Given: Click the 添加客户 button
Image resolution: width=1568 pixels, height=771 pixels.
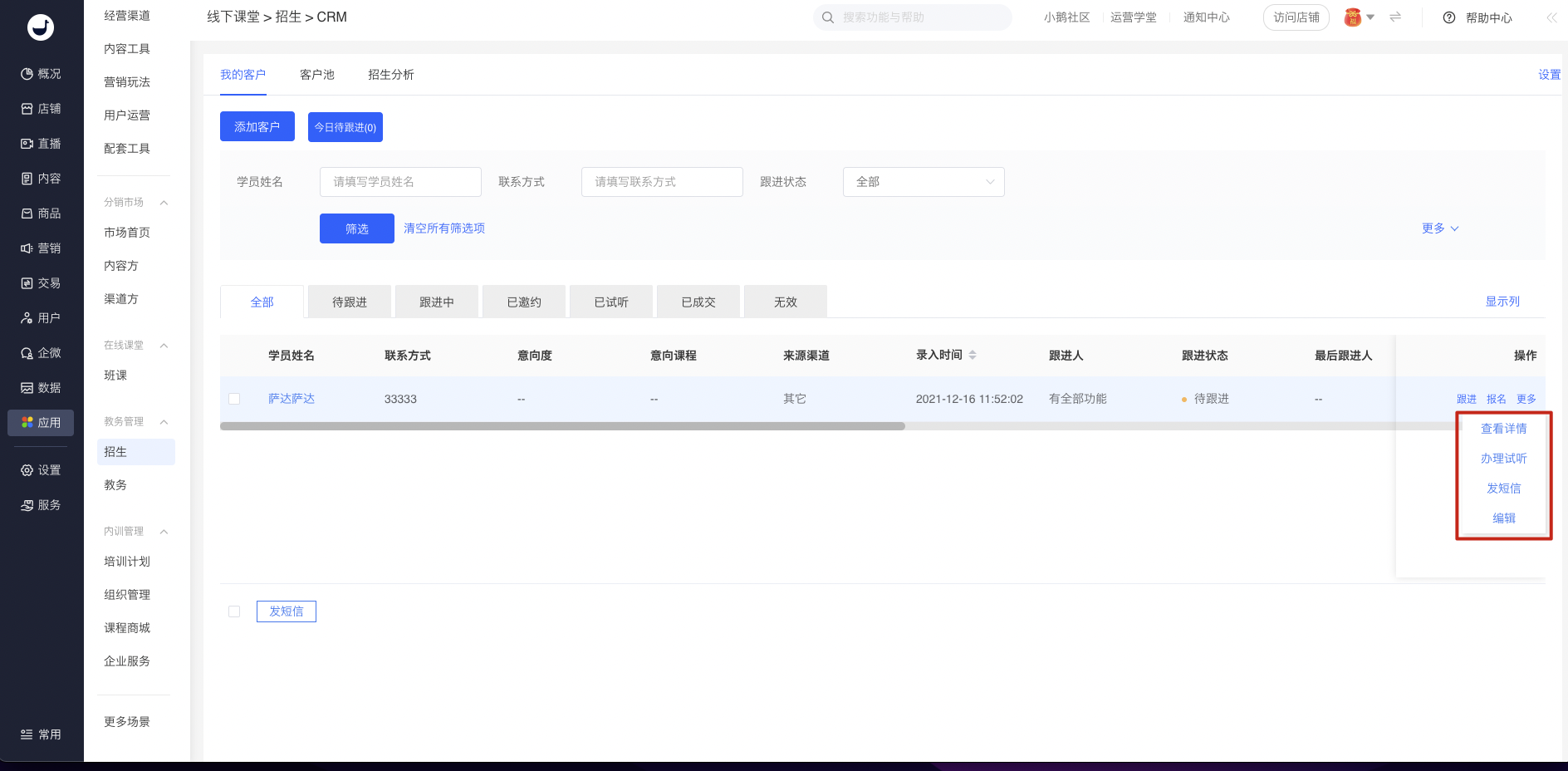Looking at the screenshot, I should 257,127.
